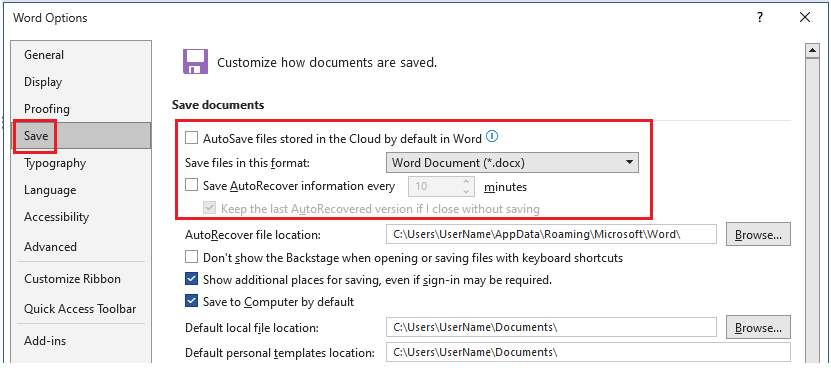
Task: Decrease AutoRecover minutes with down arrow
Action: pos(466,191)
